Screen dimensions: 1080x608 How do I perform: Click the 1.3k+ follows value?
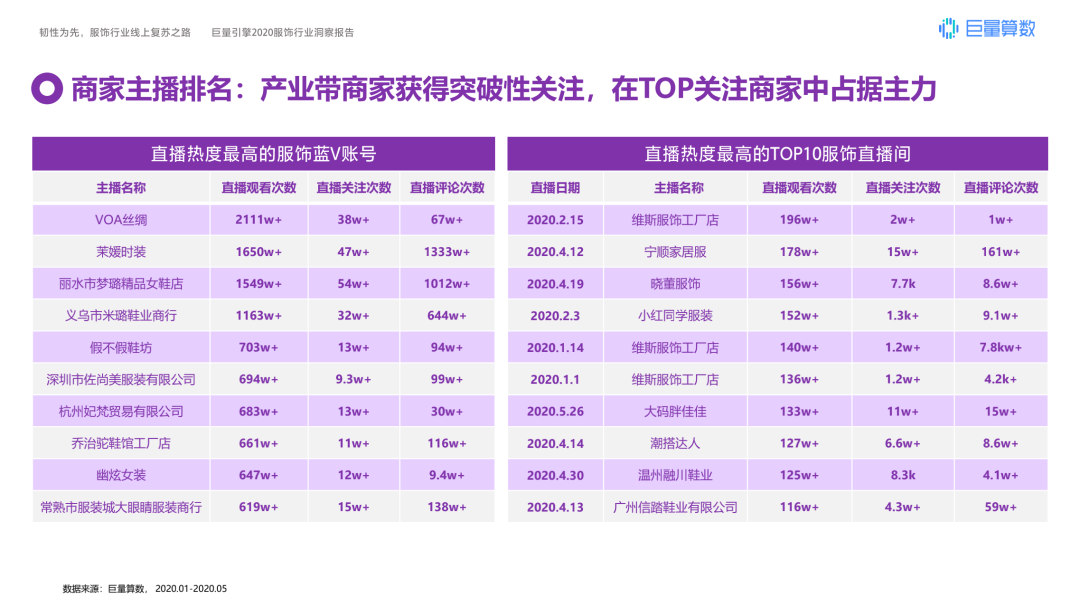tap(903, 315)
